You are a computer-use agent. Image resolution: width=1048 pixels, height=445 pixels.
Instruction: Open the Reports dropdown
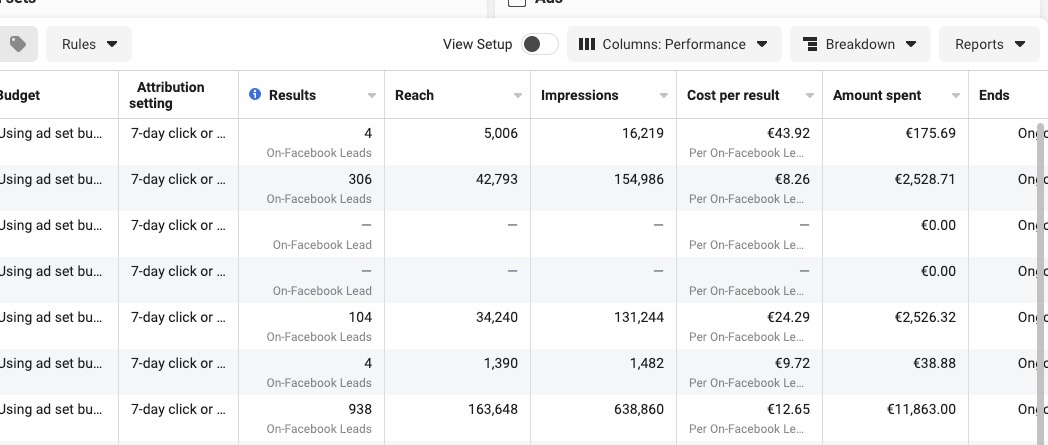[x=989, y=44]
